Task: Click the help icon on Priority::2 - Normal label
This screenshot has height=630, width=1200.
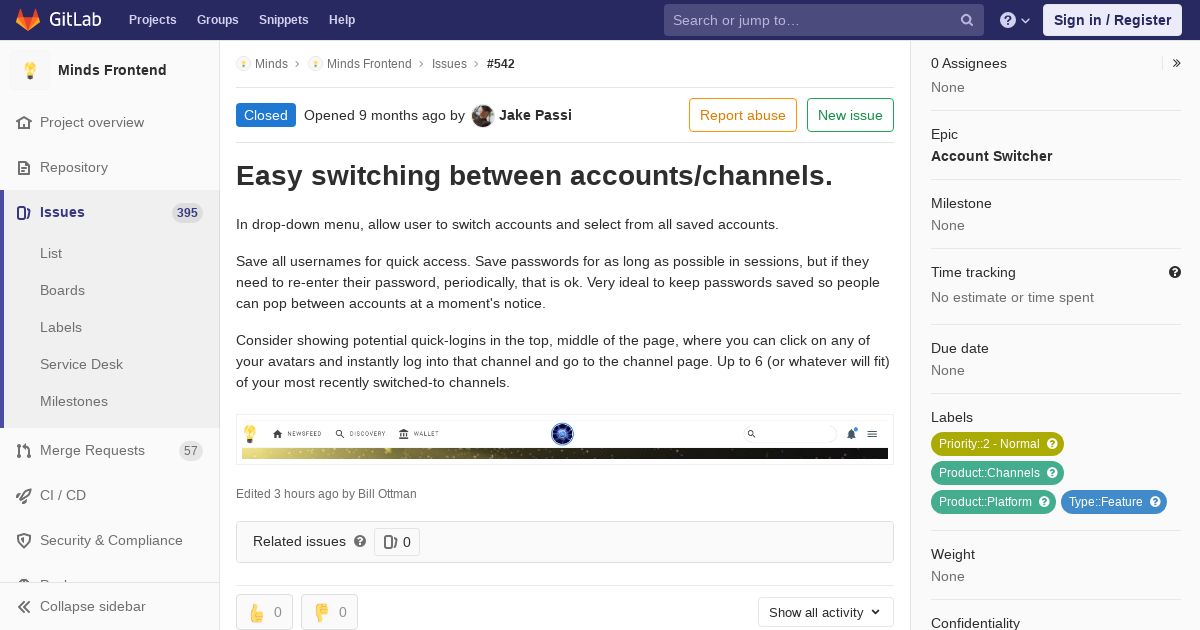Action: pyautogui.click(x=1052, y=444)
